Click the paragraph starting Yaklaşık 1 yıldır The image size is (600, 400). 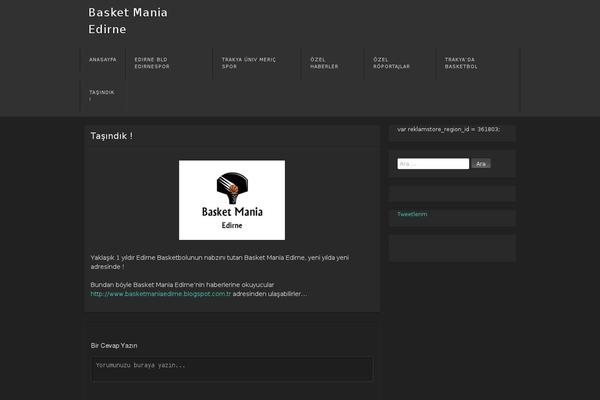coord(220,262)
